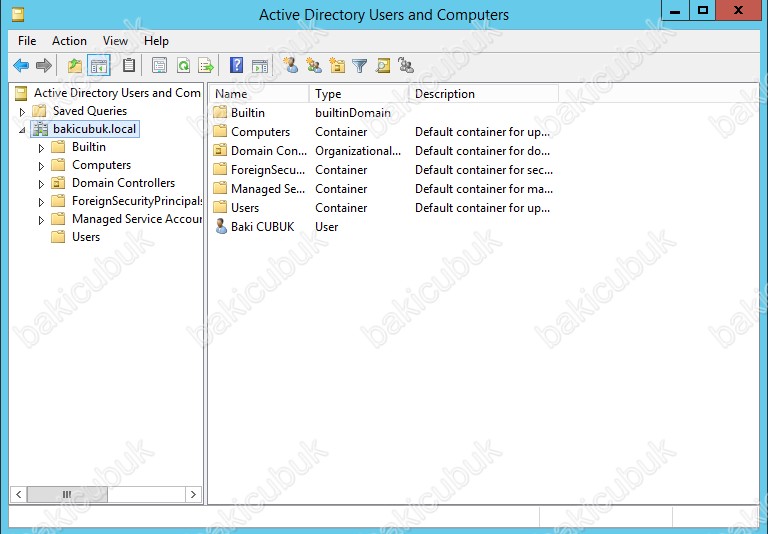Click Computers row's 'Default container for up...' description
Screen dimensions: 768x534
[x=482, y=132]
